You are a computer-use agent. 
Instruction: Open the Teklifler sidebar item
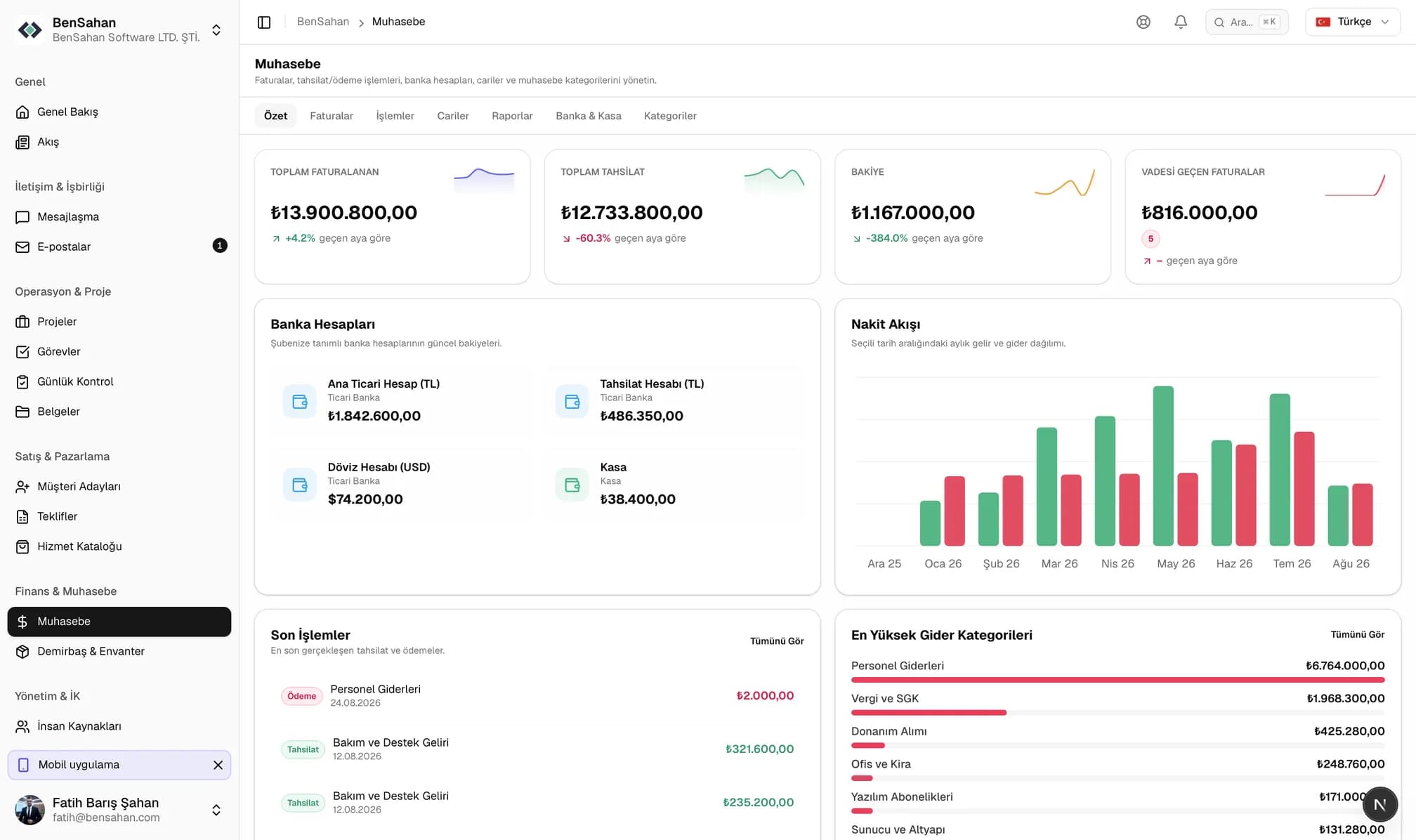pos(119,516)
